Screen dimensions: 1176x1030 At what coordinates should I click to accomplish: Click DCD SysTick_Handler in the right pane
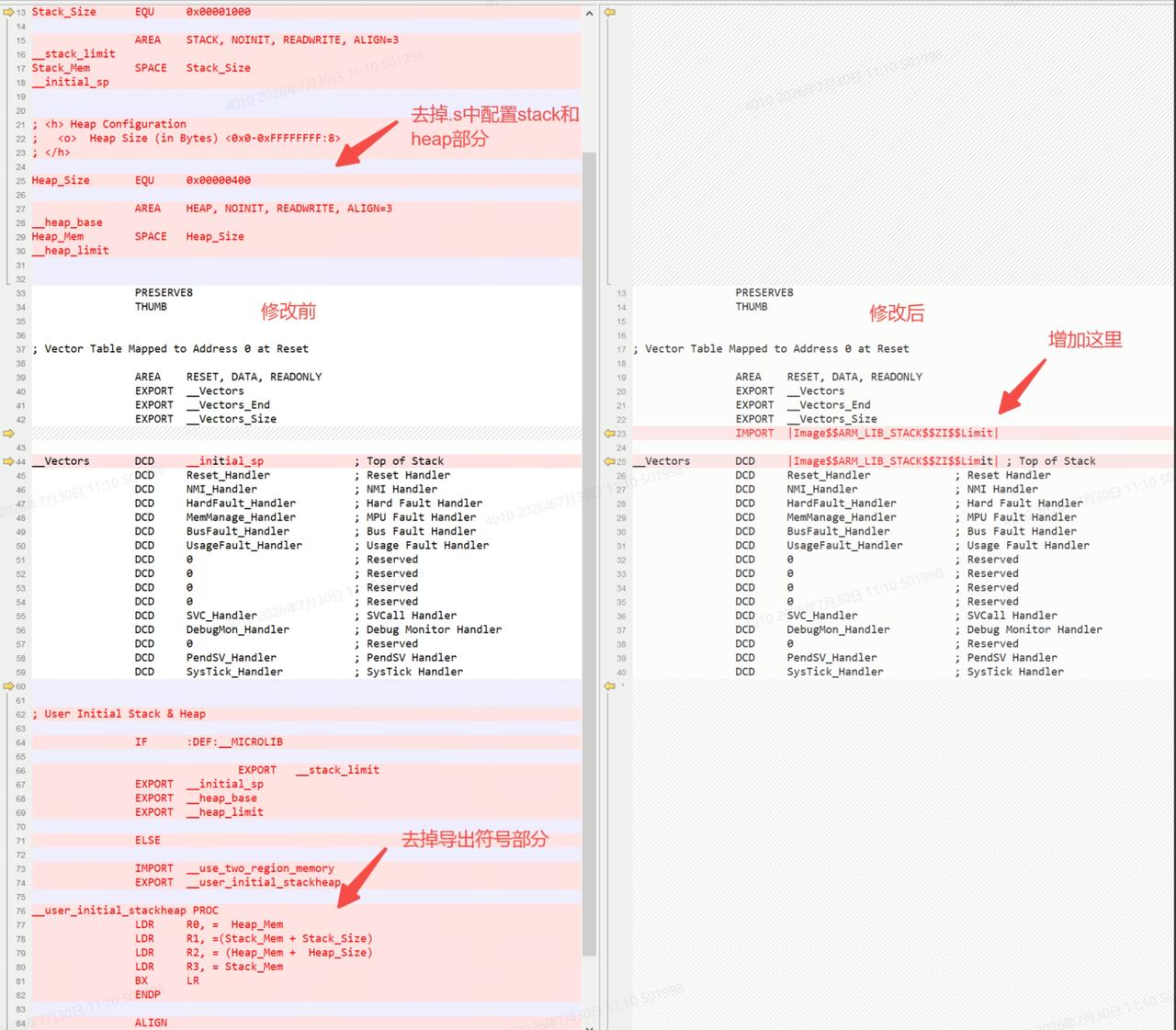[809, 672]
